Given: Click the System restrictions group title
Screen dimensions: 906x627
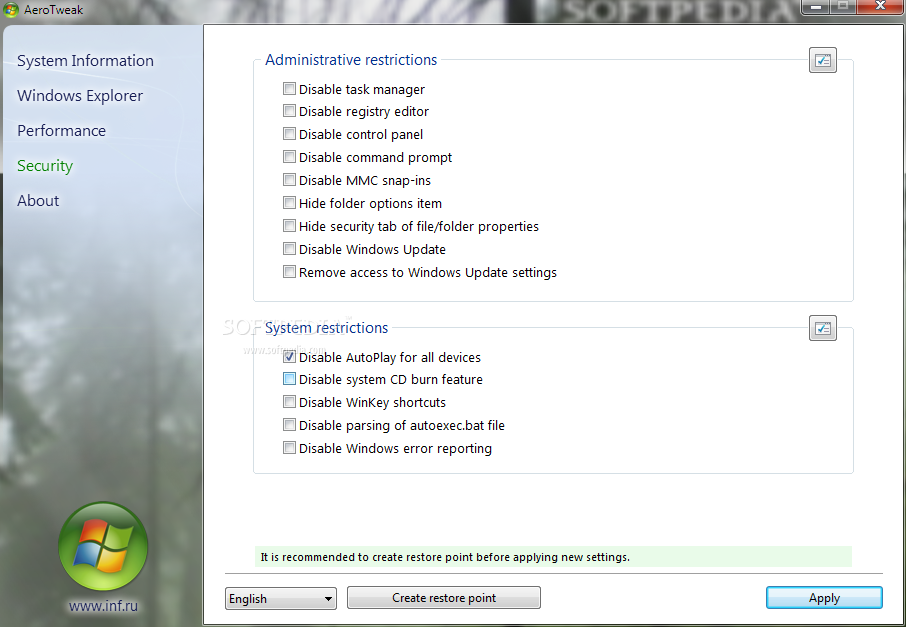Looking at the screenshot, I should pos(326,328).
